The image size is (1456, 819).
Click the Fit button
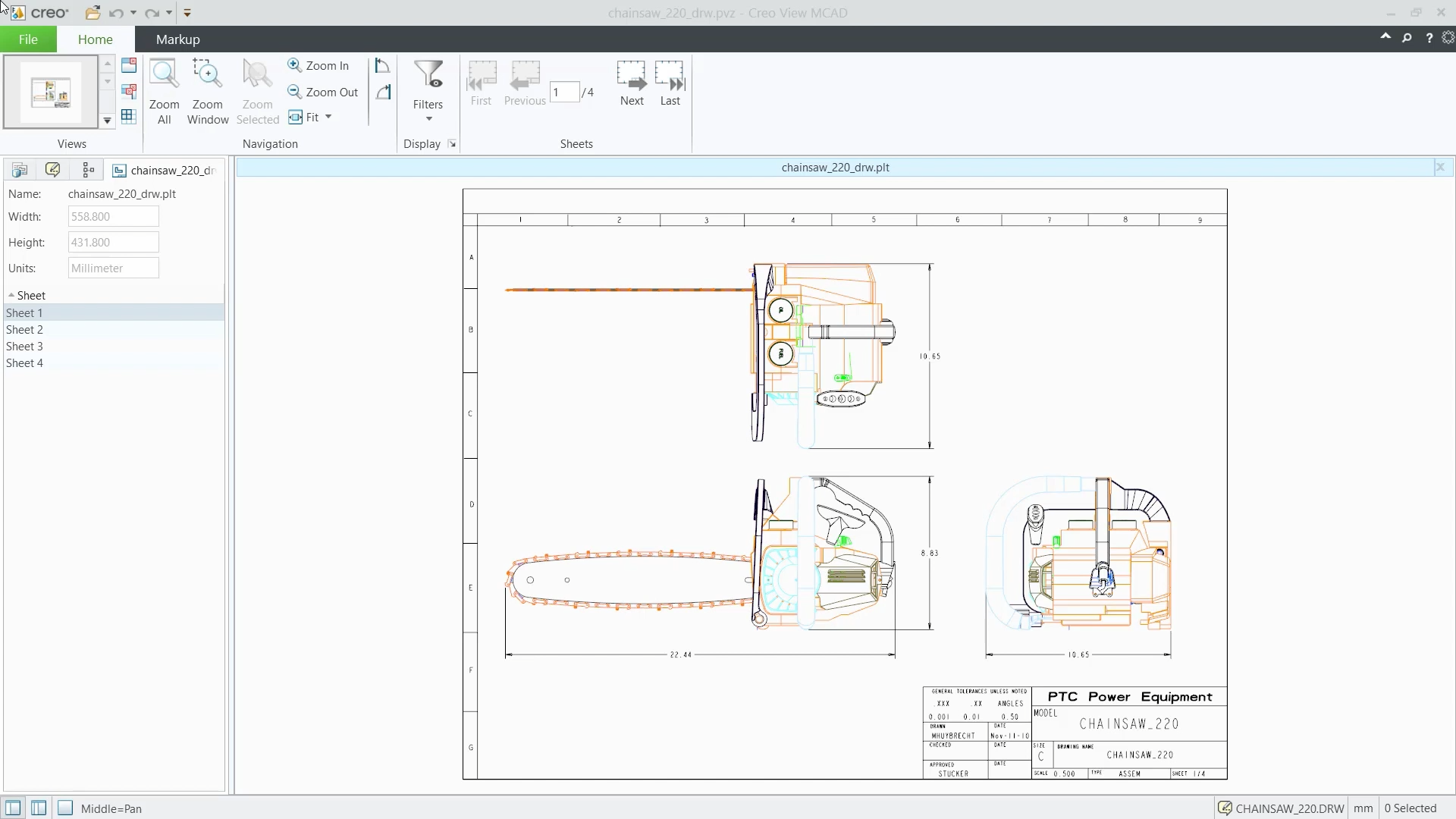point(304,118)
